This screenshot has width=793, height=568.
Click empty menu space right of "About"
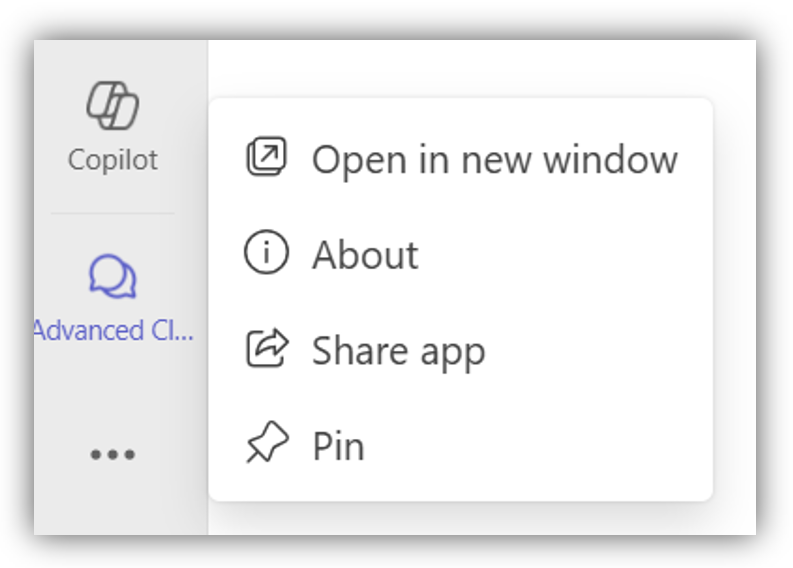click(x=560, y=256)
